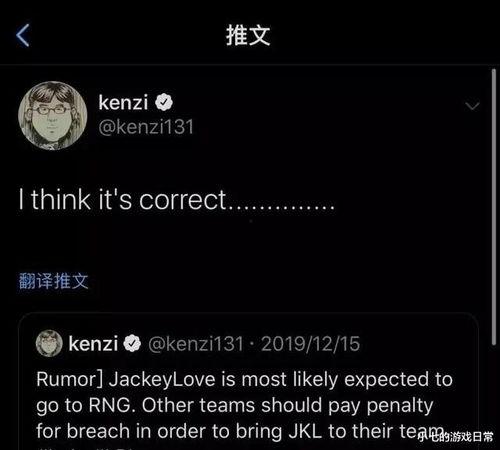Click kenzi name in quoted tweet
The image size is (500, 450).
(93, 344)
